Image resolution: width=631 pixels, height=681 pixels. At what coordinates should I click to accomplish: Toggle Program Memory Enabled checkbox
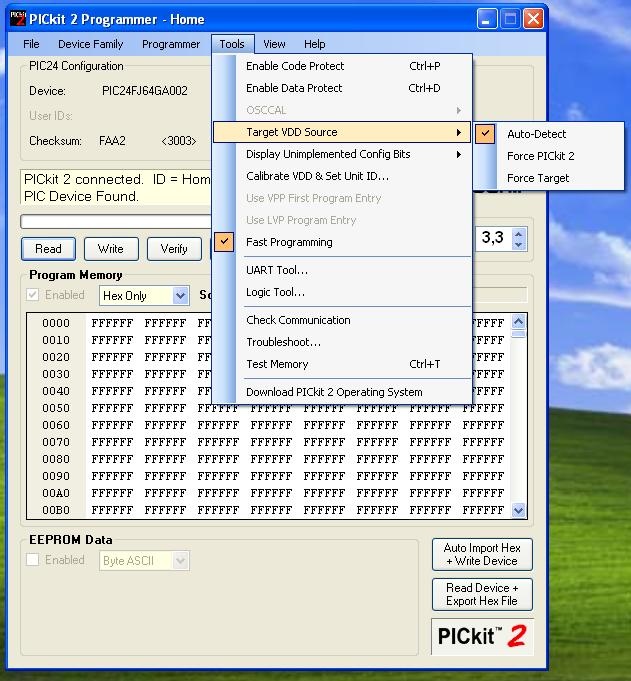(33, 295)
